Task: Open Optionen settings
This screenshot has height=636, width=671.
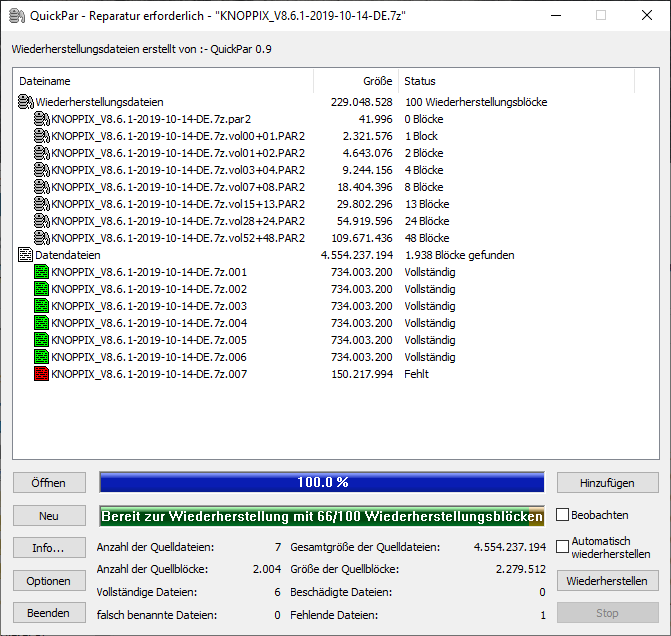Action: tap(49, 581)
